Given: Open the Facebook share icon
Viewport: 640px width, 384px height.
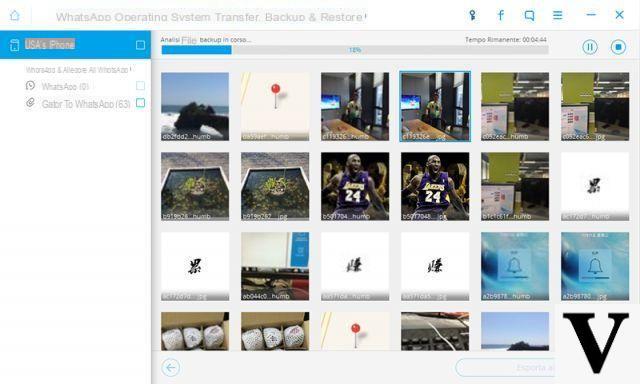Looking at the screenshot, I should (501, 16).
